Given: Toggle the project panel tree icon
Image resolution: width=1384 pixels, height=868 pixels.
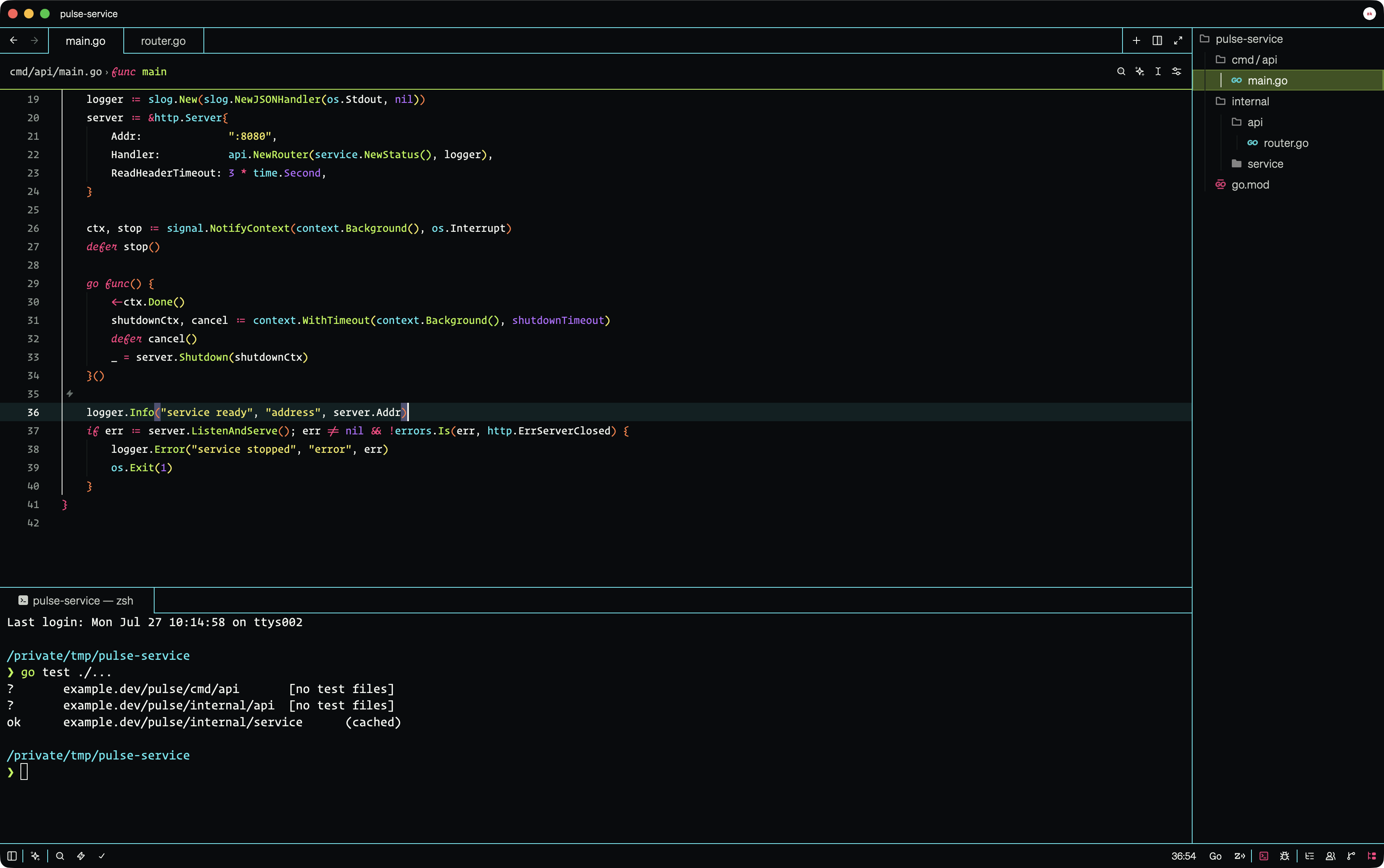Looking at the screenshot, I should [1371, 856].
